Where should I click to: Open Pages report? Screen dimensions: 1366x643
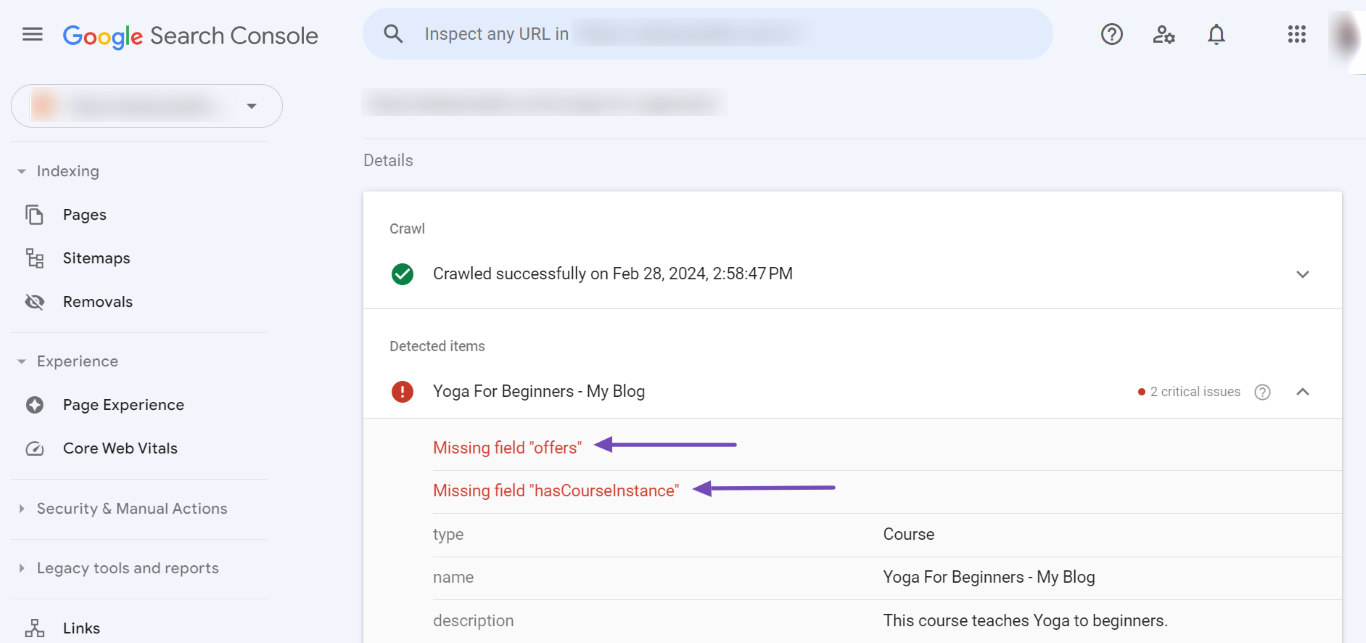(x=85, y=215)
